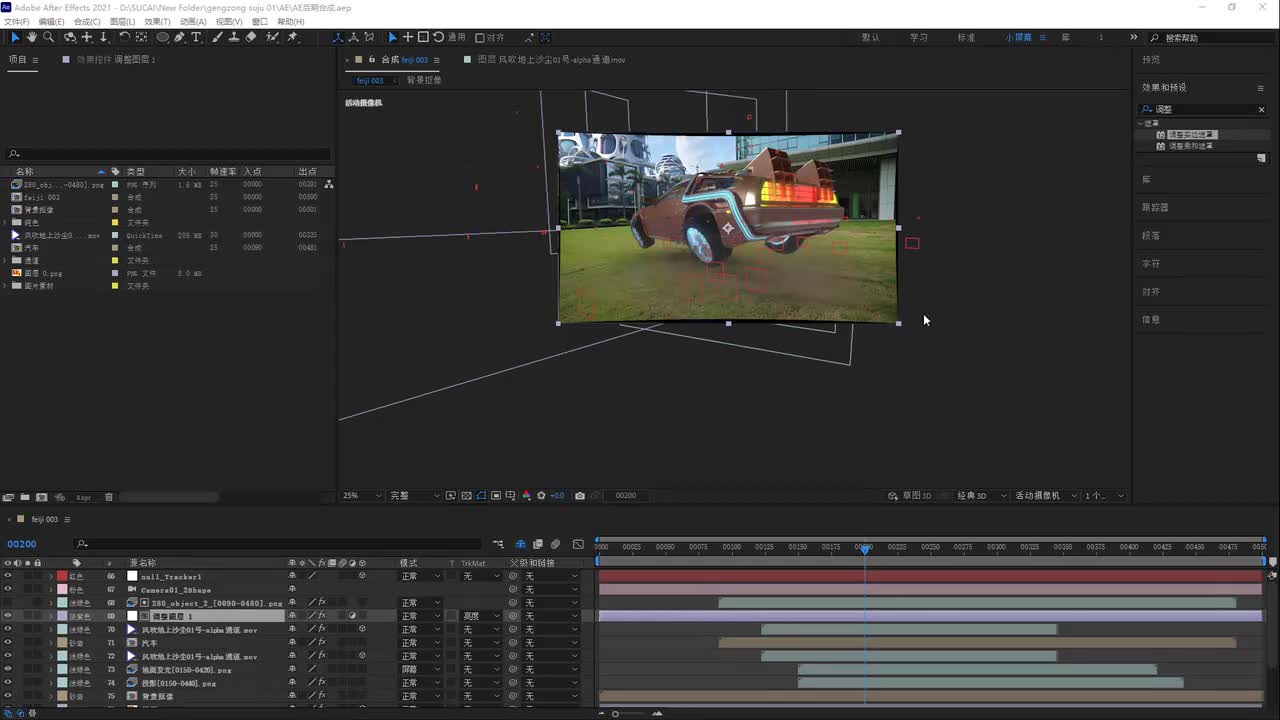Enable the 对齐 snapping checkbox
This screenshot has height=720, width=1280.
480,38
